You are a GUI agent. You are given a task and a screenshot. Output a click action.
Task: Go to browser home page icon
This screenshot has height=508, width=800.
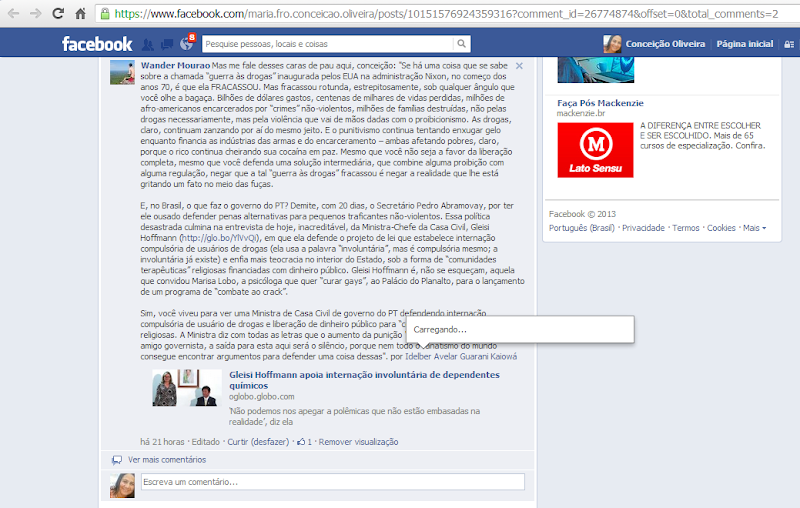click(x=80, y=13)
